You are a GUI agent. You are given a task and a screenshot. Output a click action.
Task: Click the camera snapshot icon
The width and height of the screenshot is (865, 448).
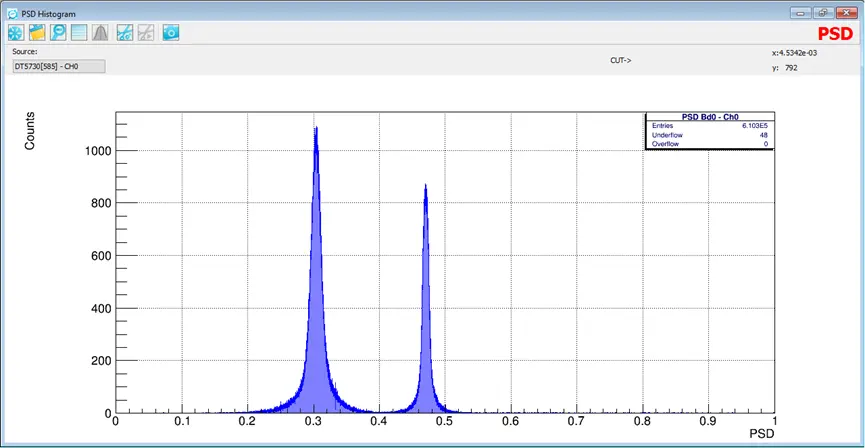pos(171,33)
